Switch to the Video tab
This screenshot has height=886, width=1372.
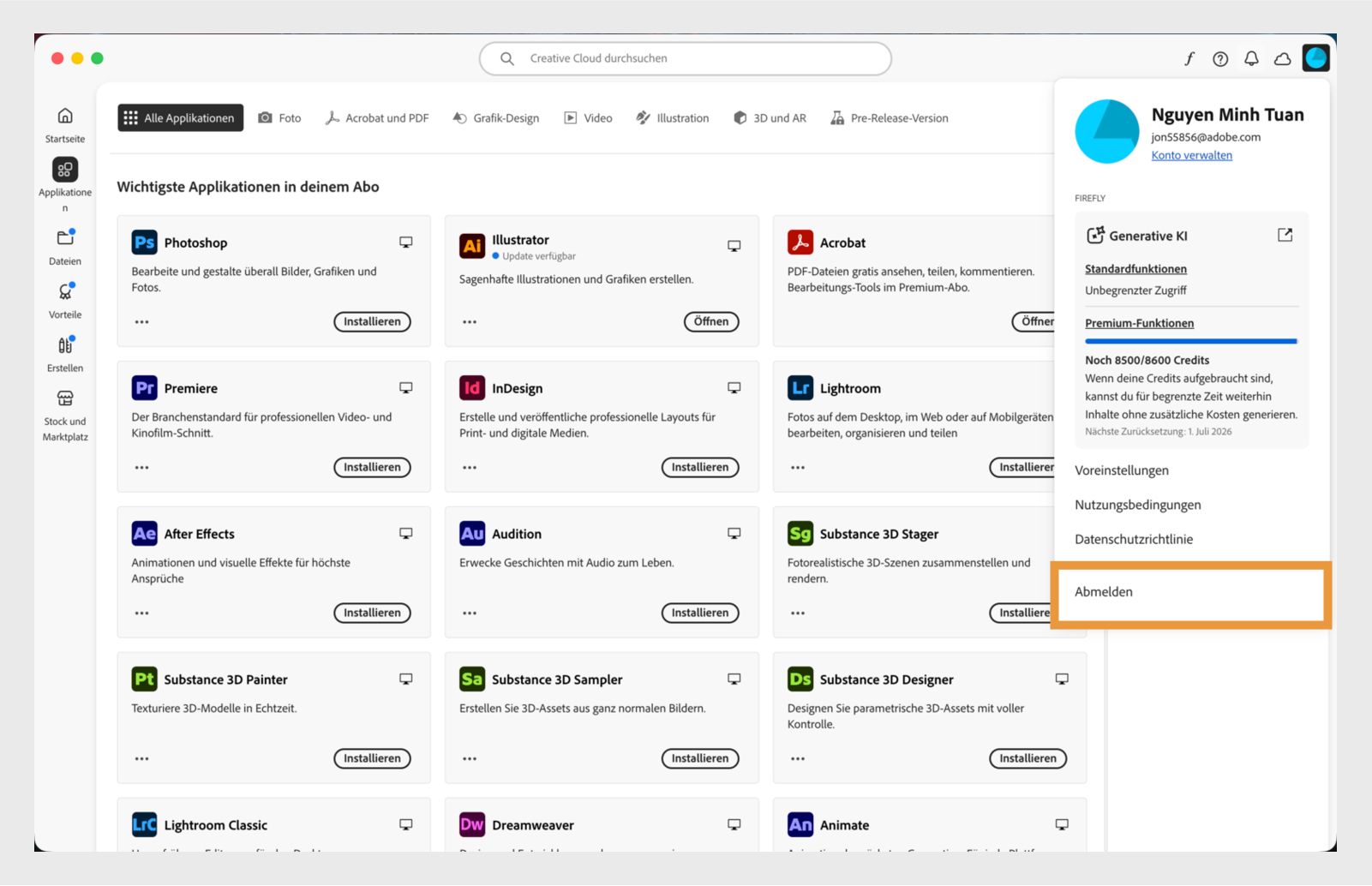coord(588,117)
